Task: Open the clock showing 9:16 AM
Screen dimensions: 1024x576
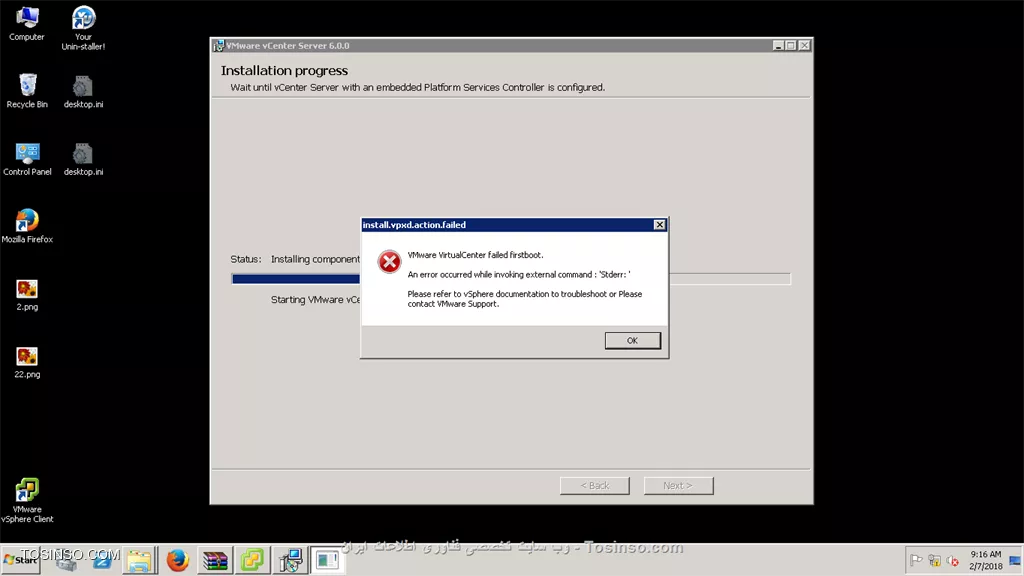Action: point(985,560)
